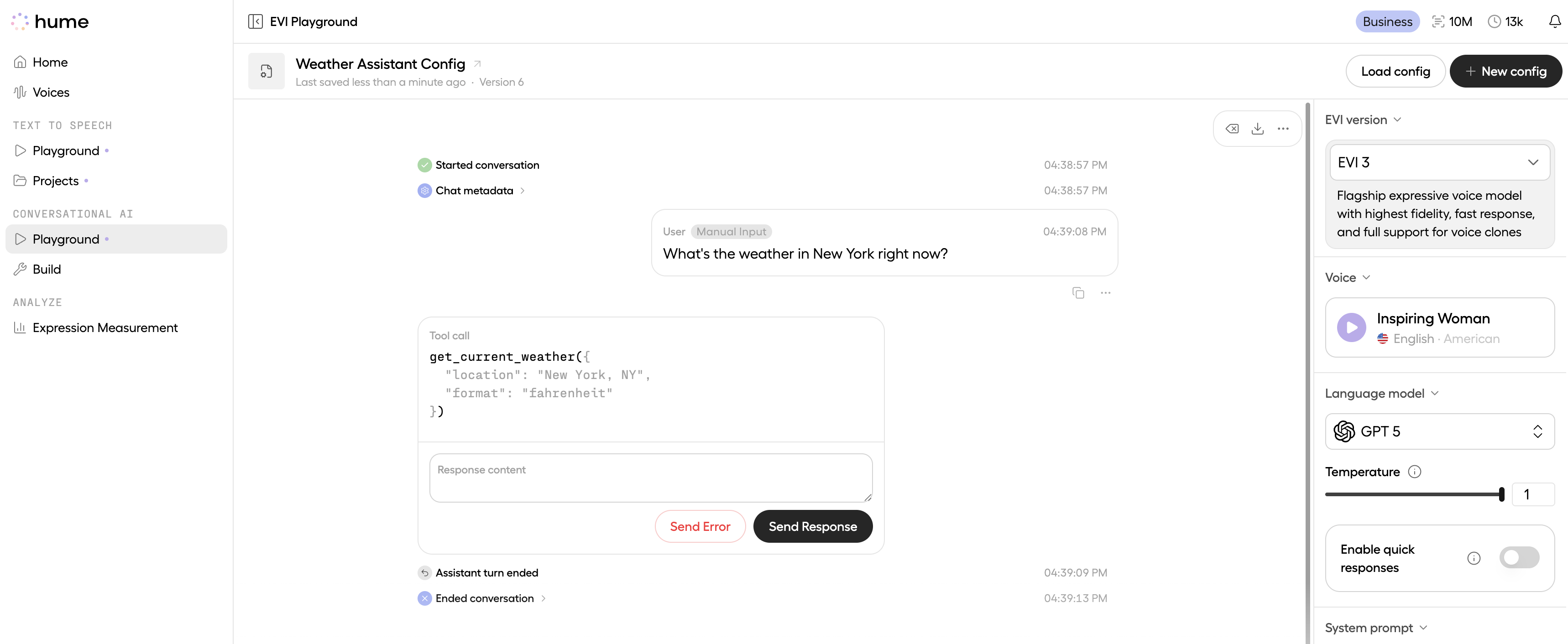
Task: Open chat toolbar more options
Action: 1283,128
